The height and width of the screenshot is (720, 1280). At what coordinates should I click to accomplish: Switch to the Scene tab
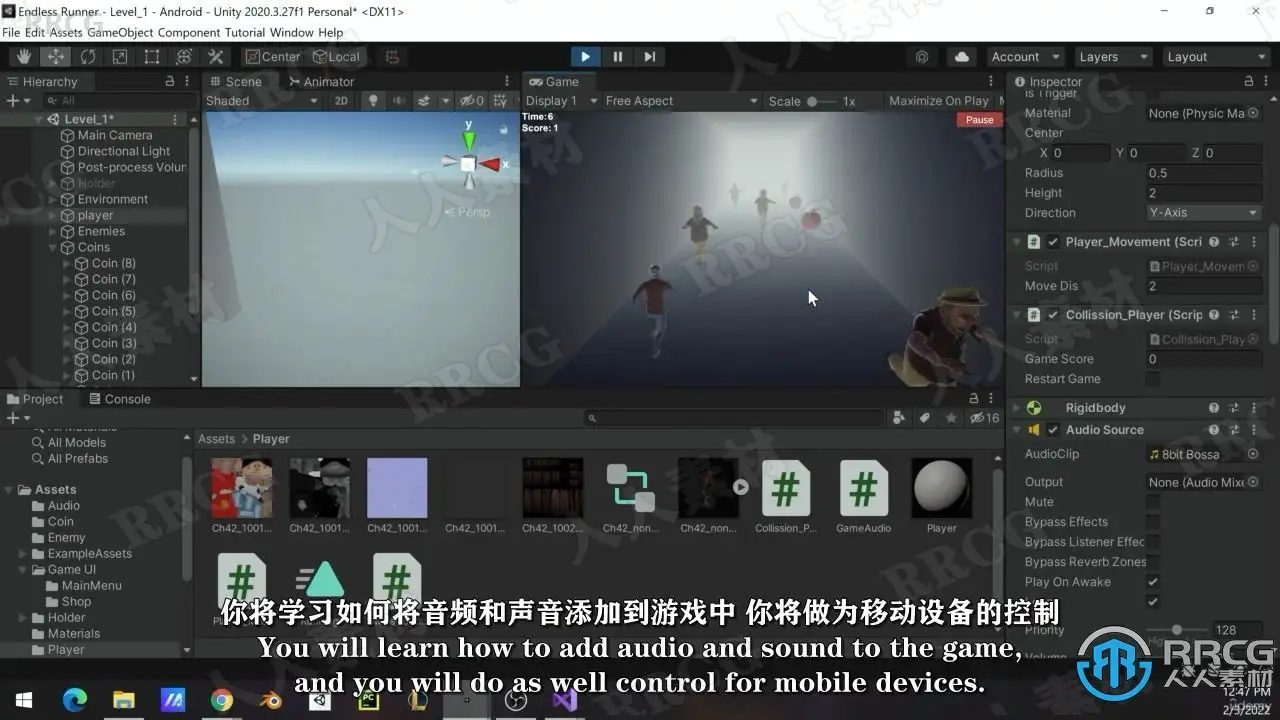236,82
